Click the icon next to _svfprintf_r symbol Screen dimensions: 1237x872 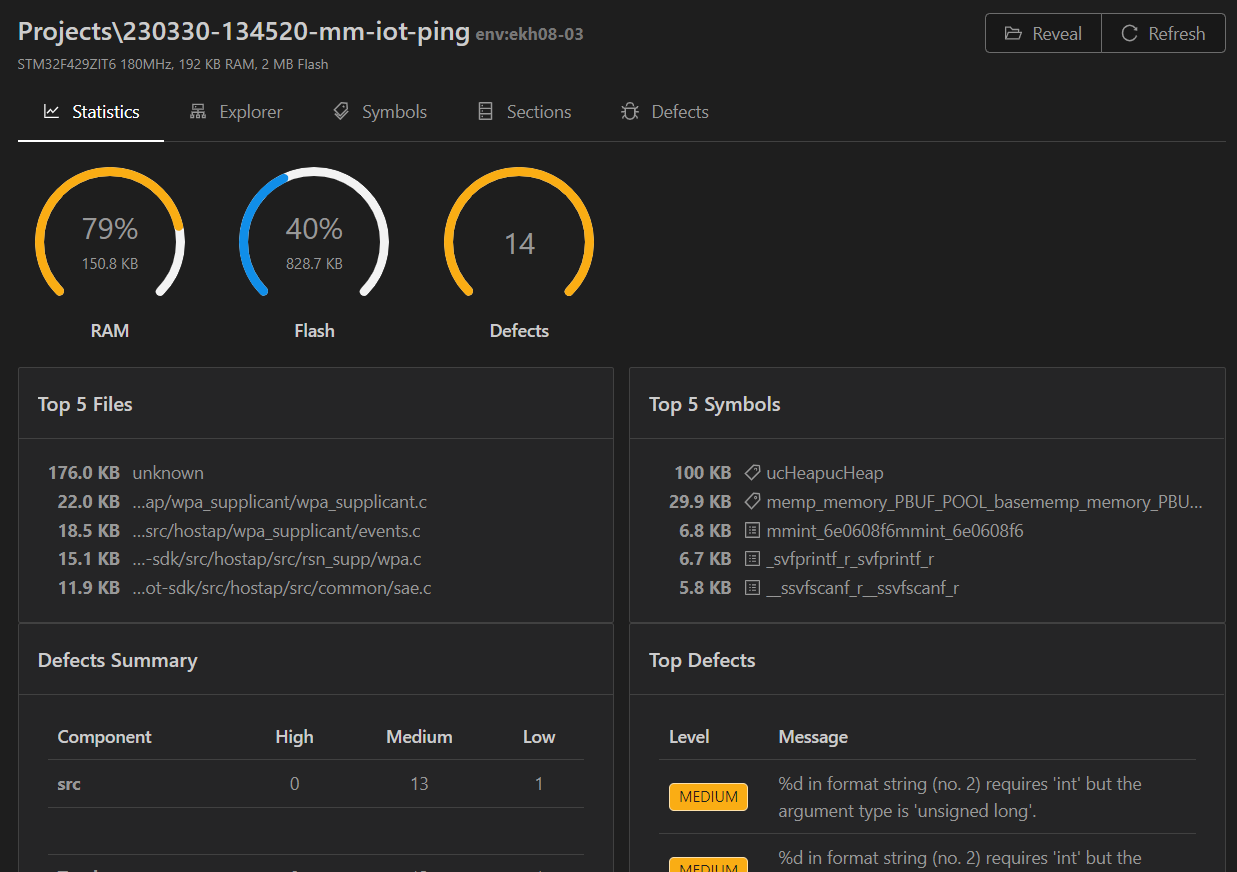pyautogui.click(x=752, y=559)
